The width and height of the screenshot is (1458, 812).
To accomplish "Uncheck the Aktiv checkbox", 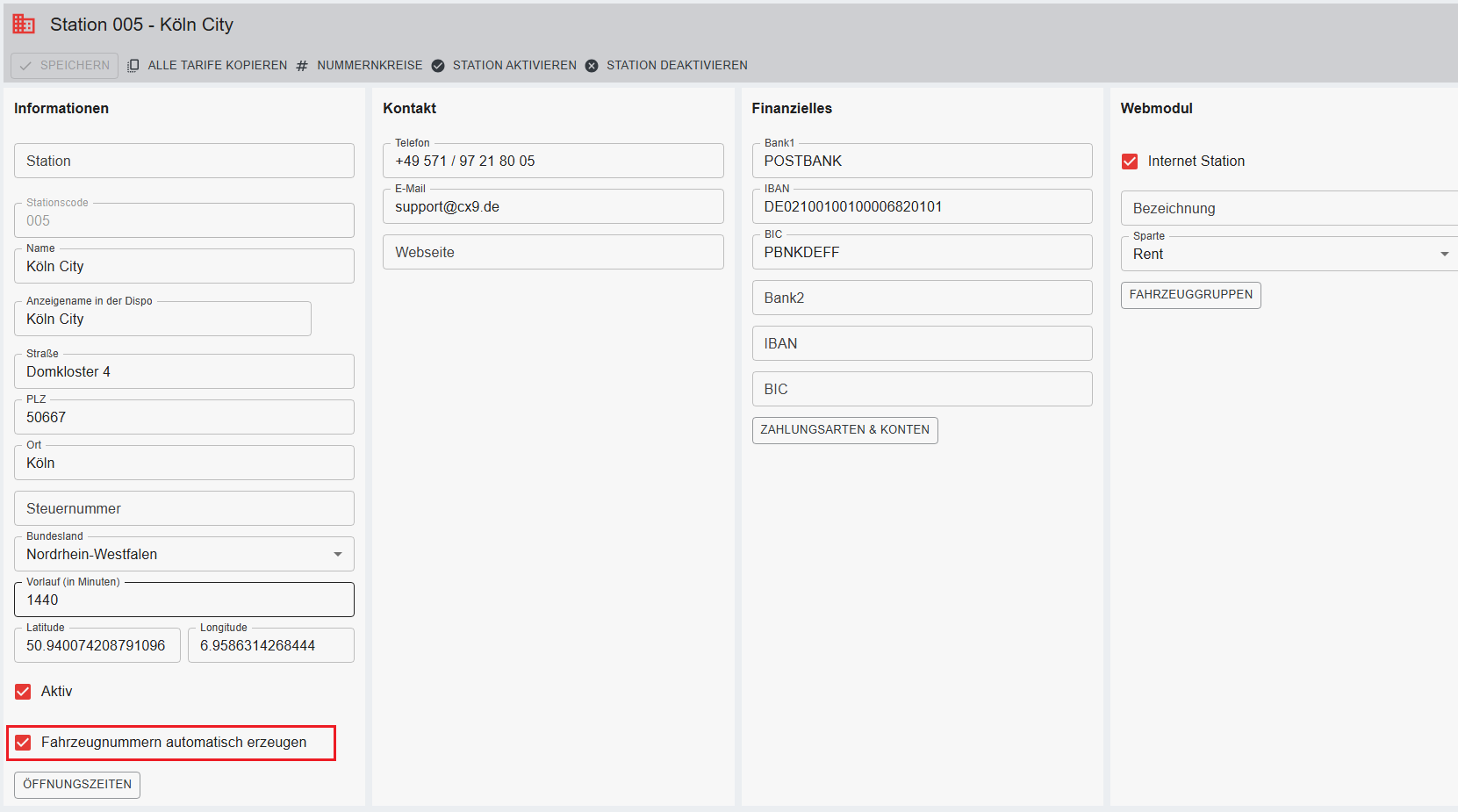I will pos(23,692).
